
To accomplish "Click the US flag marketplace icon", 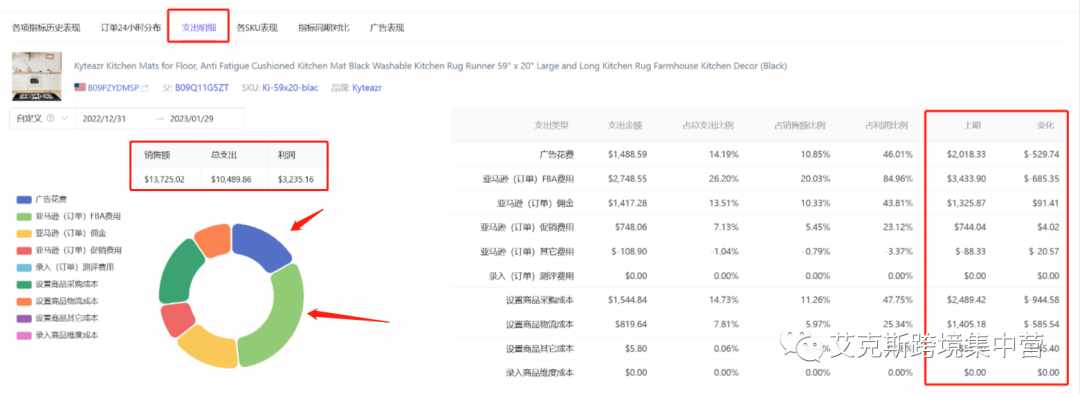I will [x=80, y=87].
